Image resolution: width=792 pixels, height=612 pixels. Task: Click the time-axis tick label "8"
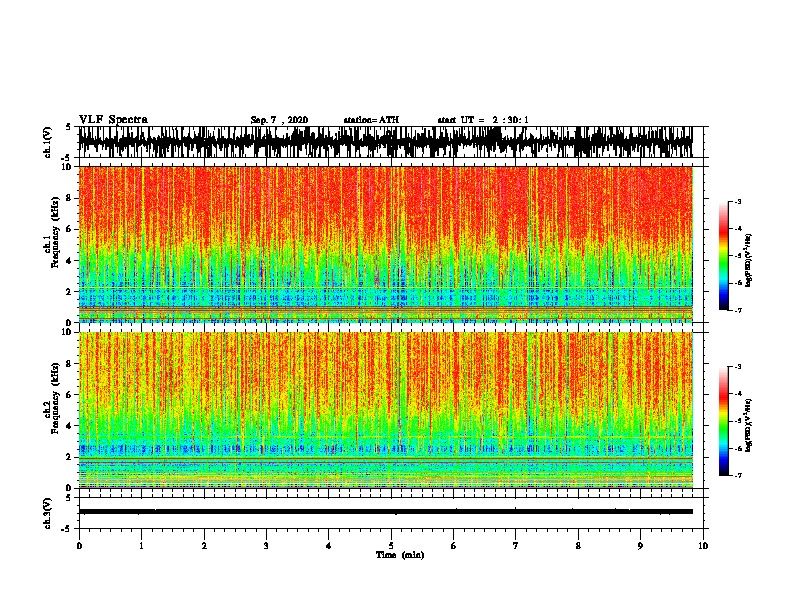(578, 545)
